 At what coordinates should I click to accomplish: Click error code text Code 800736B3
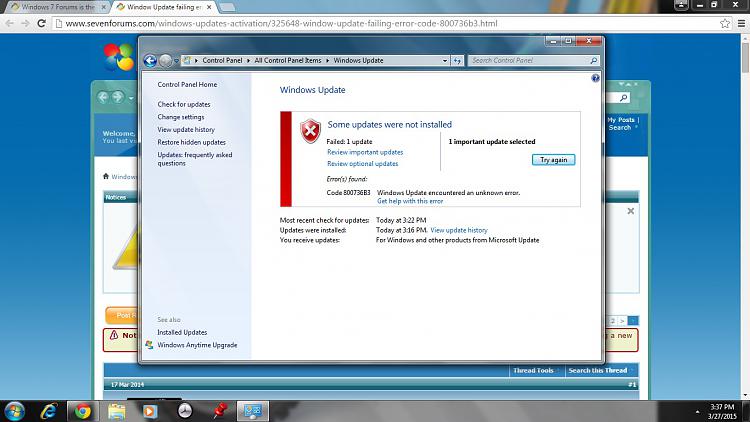(348, 193)
